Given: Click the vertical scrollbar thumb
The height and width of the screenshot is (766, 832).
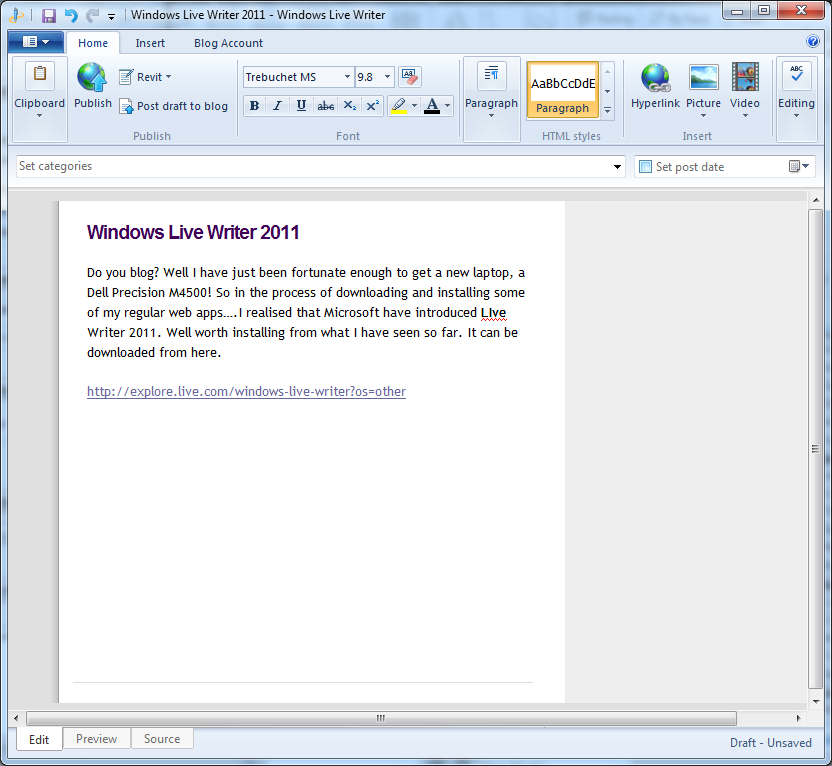Looking at the screenshot, I should [x=816, y=449].
